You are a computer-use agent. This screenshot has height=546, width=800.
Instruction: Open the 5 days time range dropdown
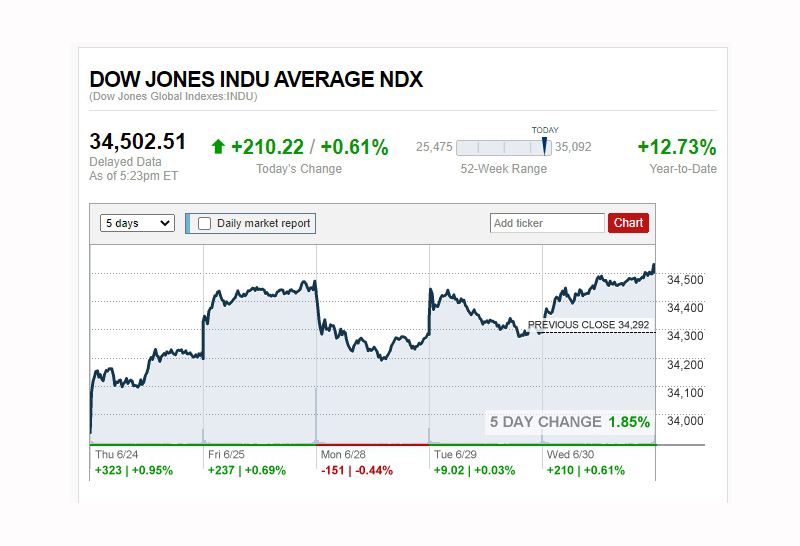138,223
